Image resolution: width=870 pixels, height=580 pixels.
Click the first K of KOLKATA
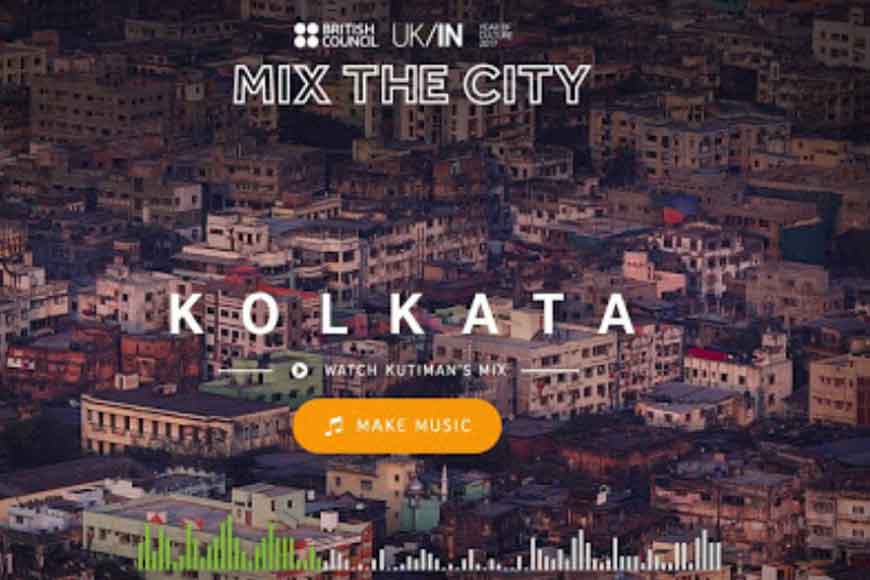186,314
